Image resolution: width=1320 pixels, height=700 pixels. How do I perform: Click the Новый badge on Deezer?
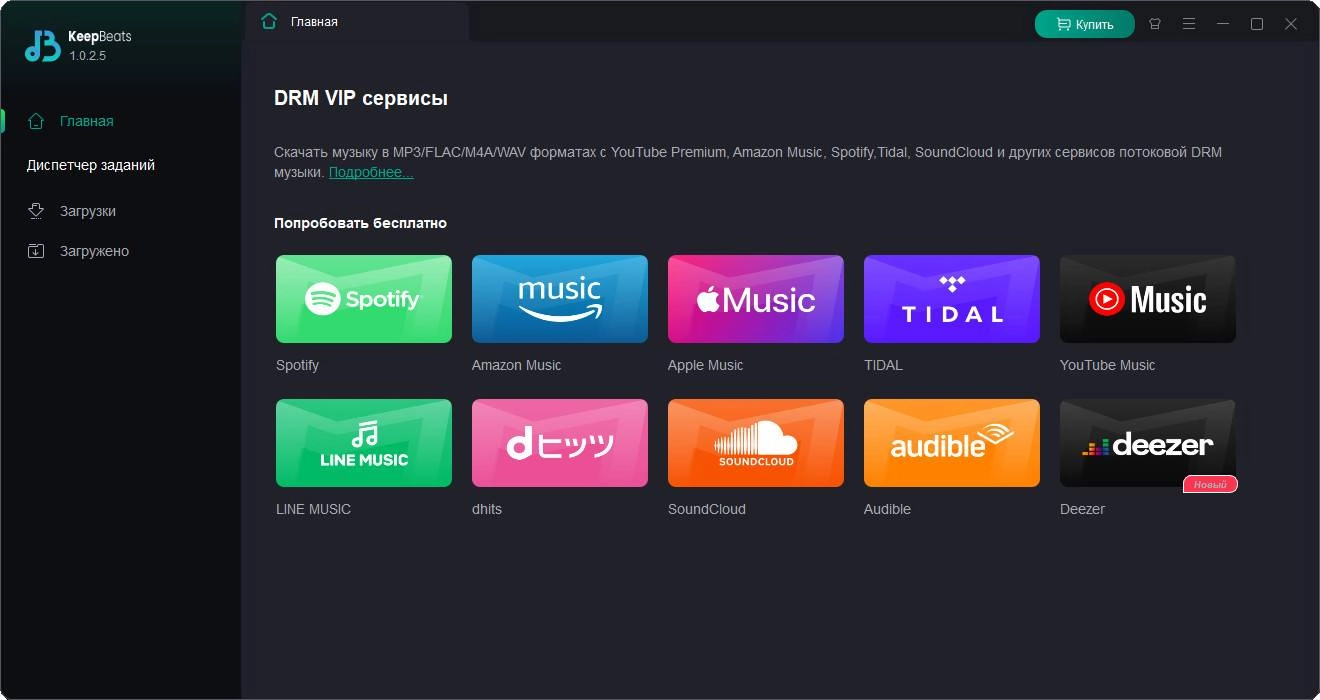click(x=1210, y=484)
